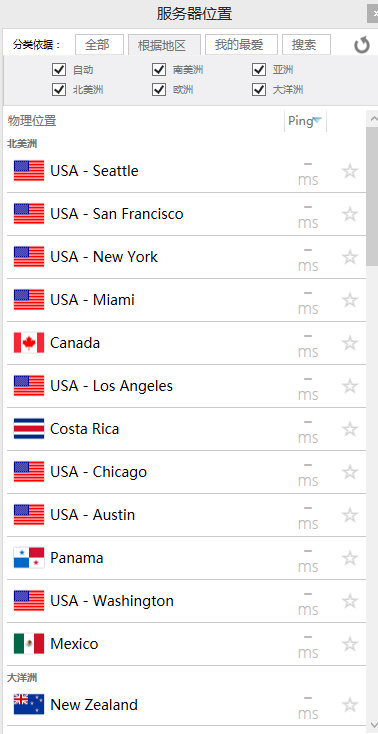Add Costa Rica to favorites star

[350, 429]
